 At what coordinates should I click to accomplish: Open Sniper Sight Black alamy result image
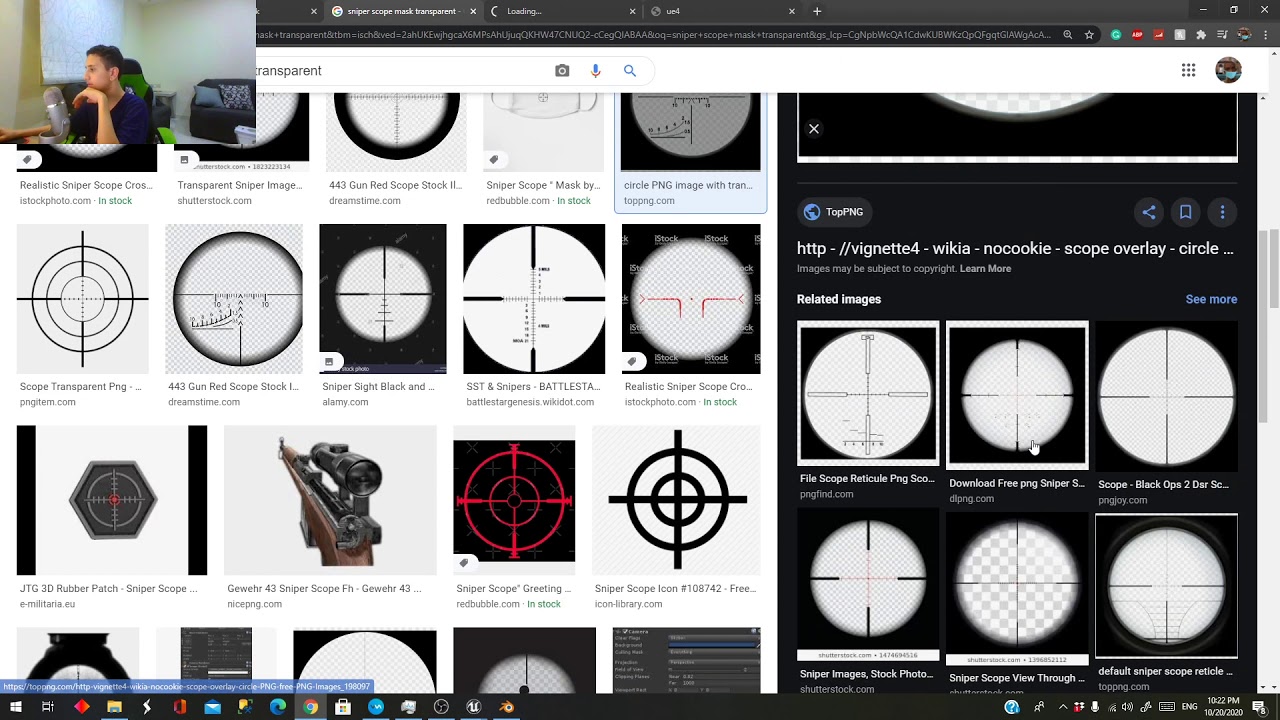383,299
